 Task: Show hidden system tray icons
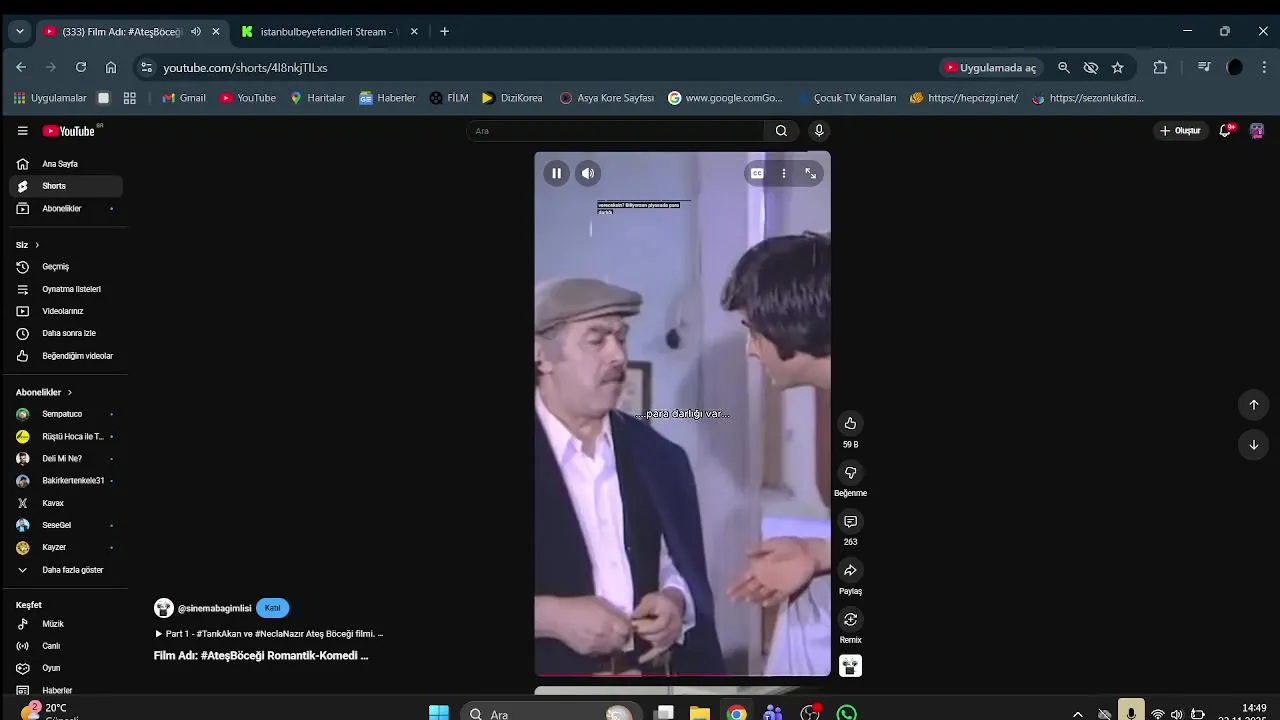[1077, 714]
